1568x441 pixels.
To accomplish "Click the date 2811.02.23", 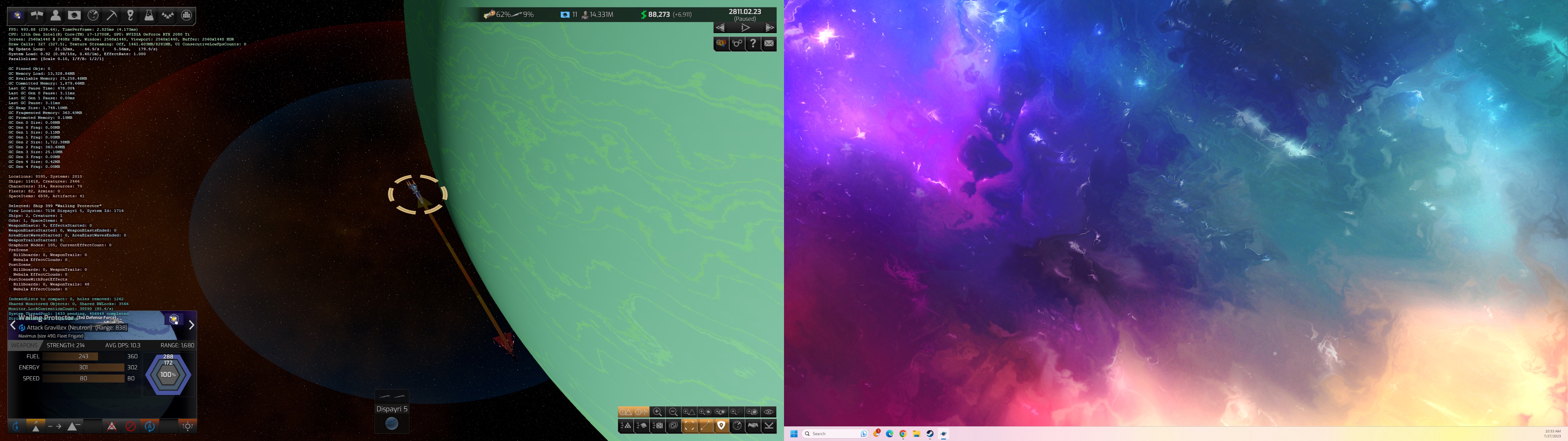I will [x=745, y=12].
